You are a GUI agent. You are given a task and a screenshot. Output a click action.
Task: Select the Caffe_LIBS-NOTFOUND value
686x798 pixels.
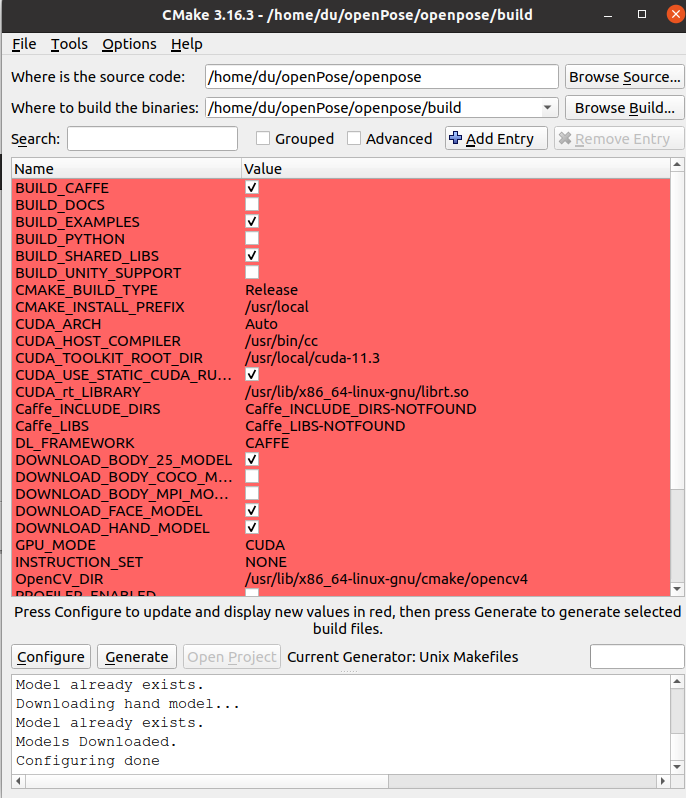(x=325, y=426)
